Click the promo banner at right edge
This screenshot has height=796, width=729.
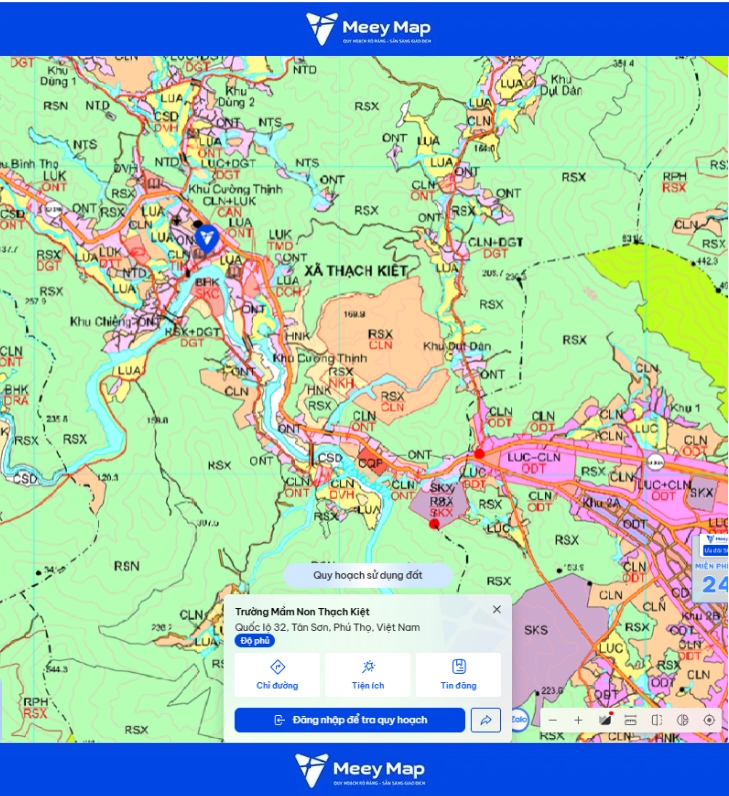pos(712,568)
